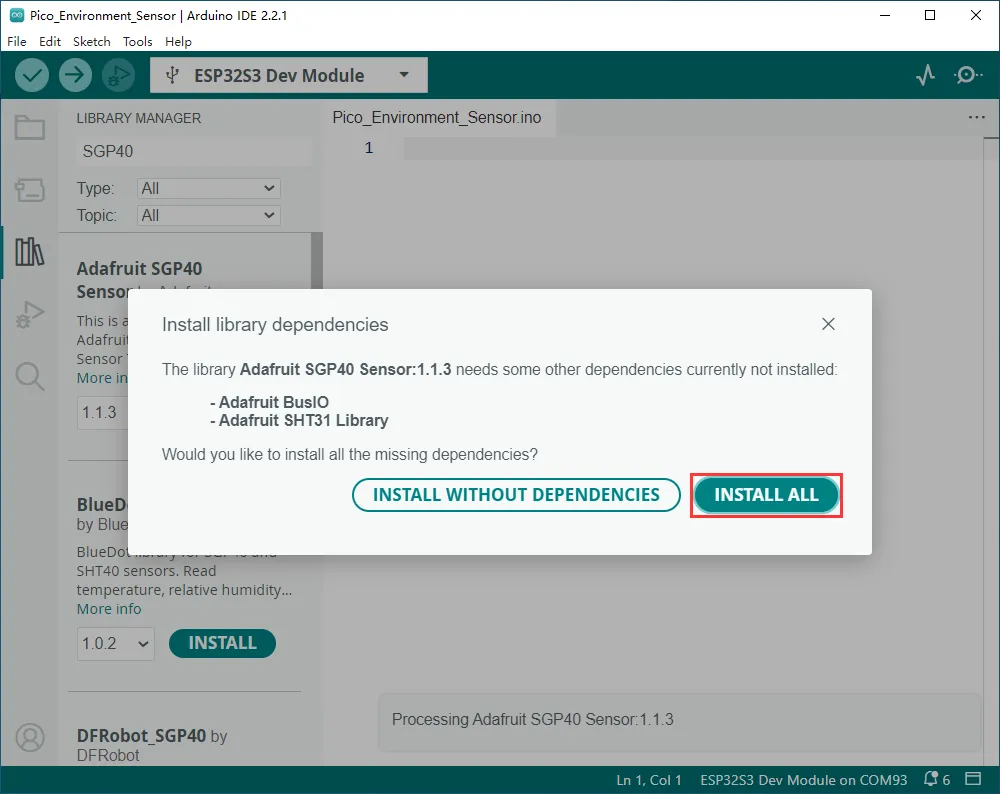Open More info link under BlueDot library
Viewport: 1000px width, 794px height.
coord(109,609)
